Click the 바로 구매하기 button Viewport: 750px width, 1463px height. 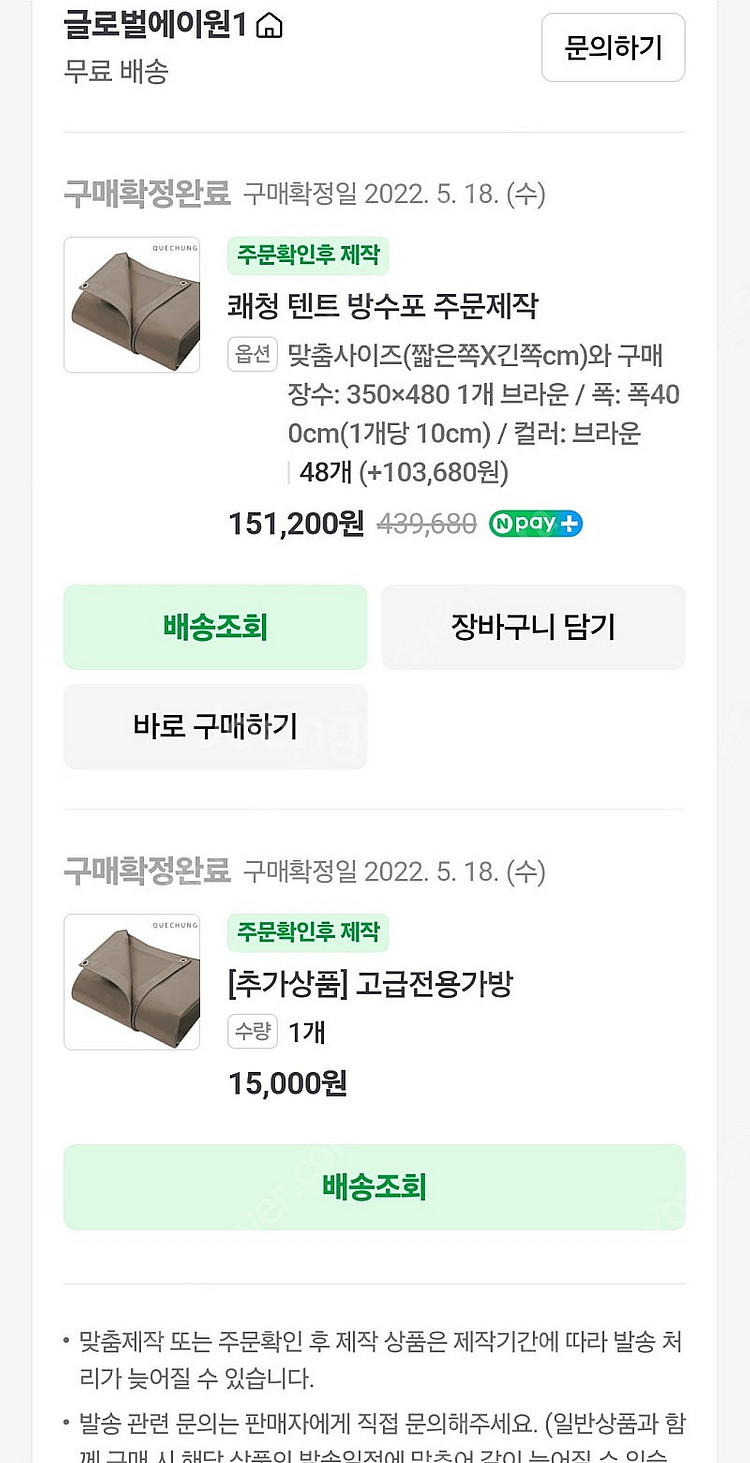click(x=215, y=726)
